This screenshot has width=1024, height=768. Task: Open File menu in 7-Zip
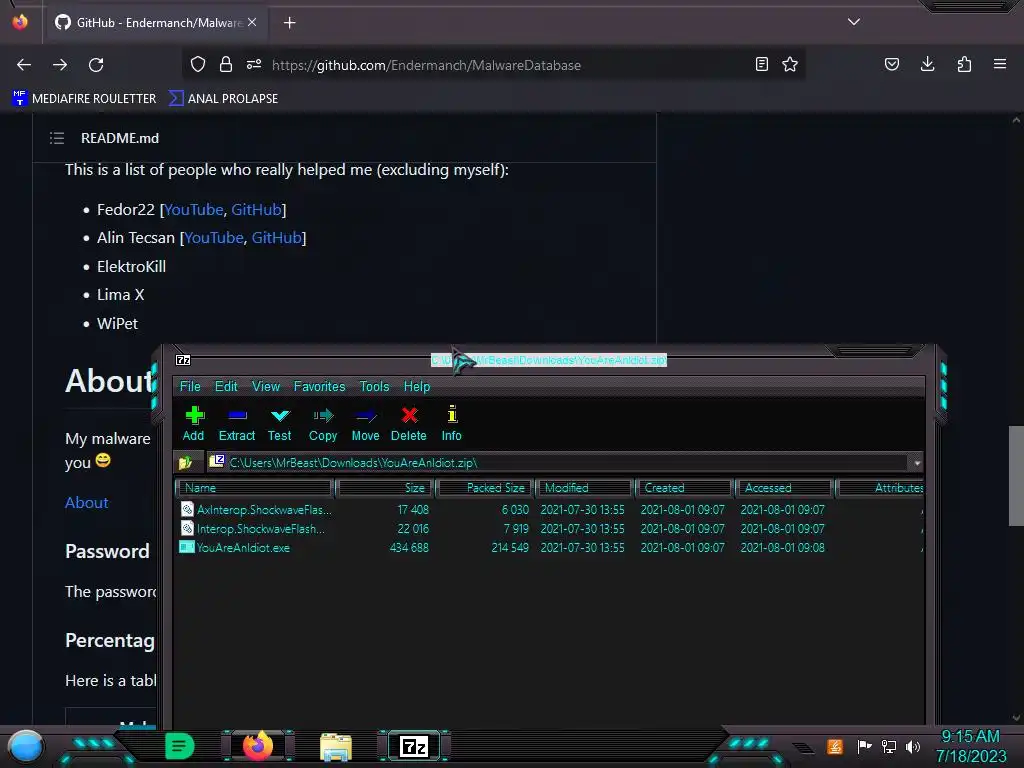[190, 386]
